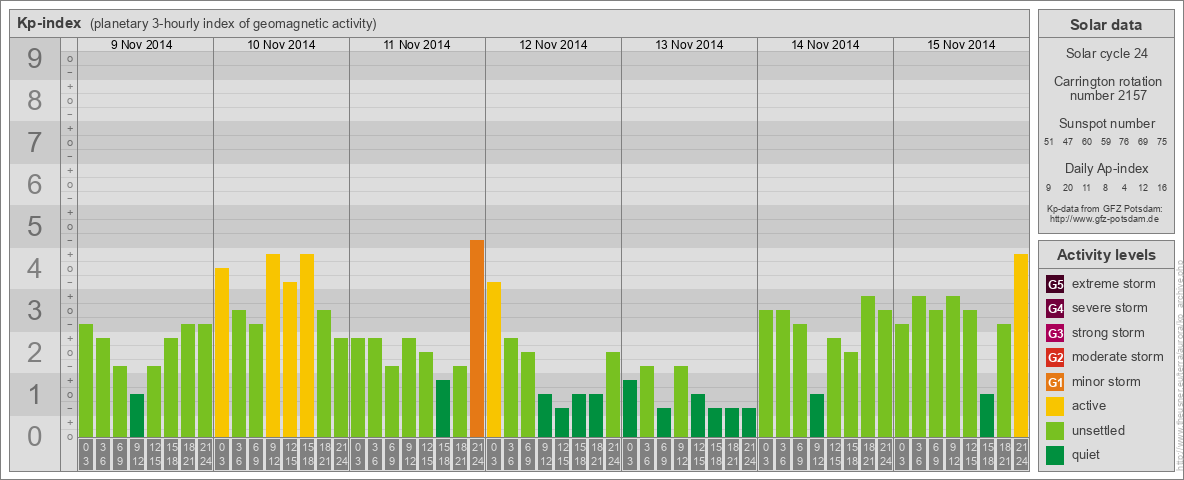Viewport: 1184px width, 480px height.
Task: Click the yellow bar on 10 Nov 0-3
Action: tap(222, 352)
